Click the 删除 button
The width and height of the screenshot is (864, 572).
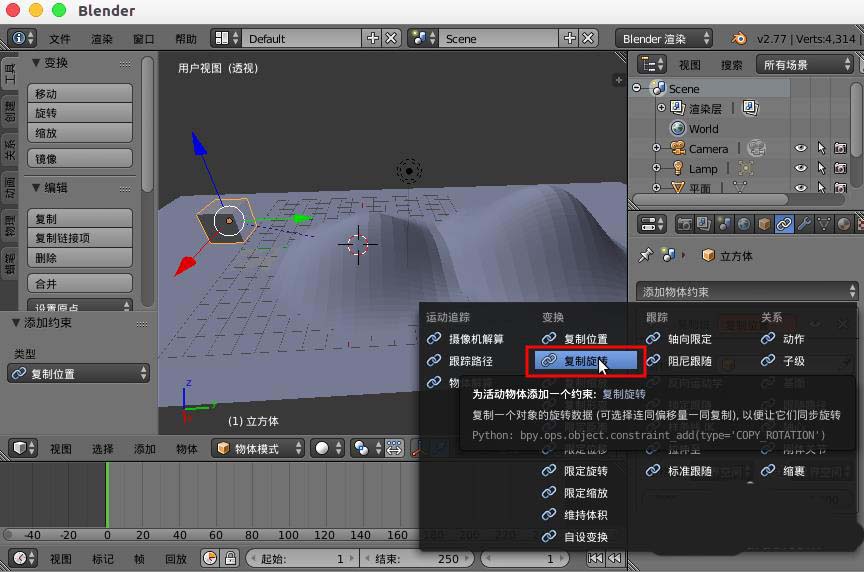click(80, 257)
